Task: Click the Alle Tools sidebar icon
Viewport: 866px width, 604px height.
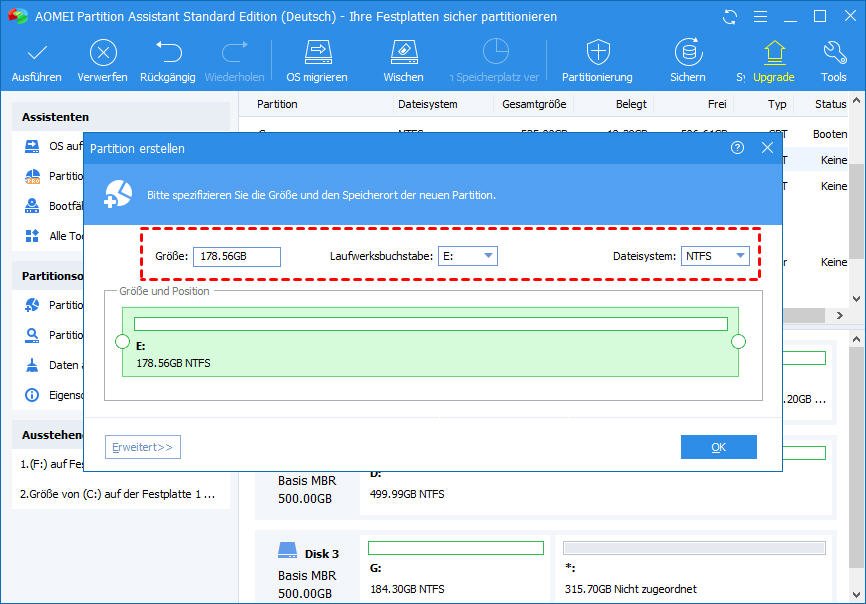Action: (32, 236)
